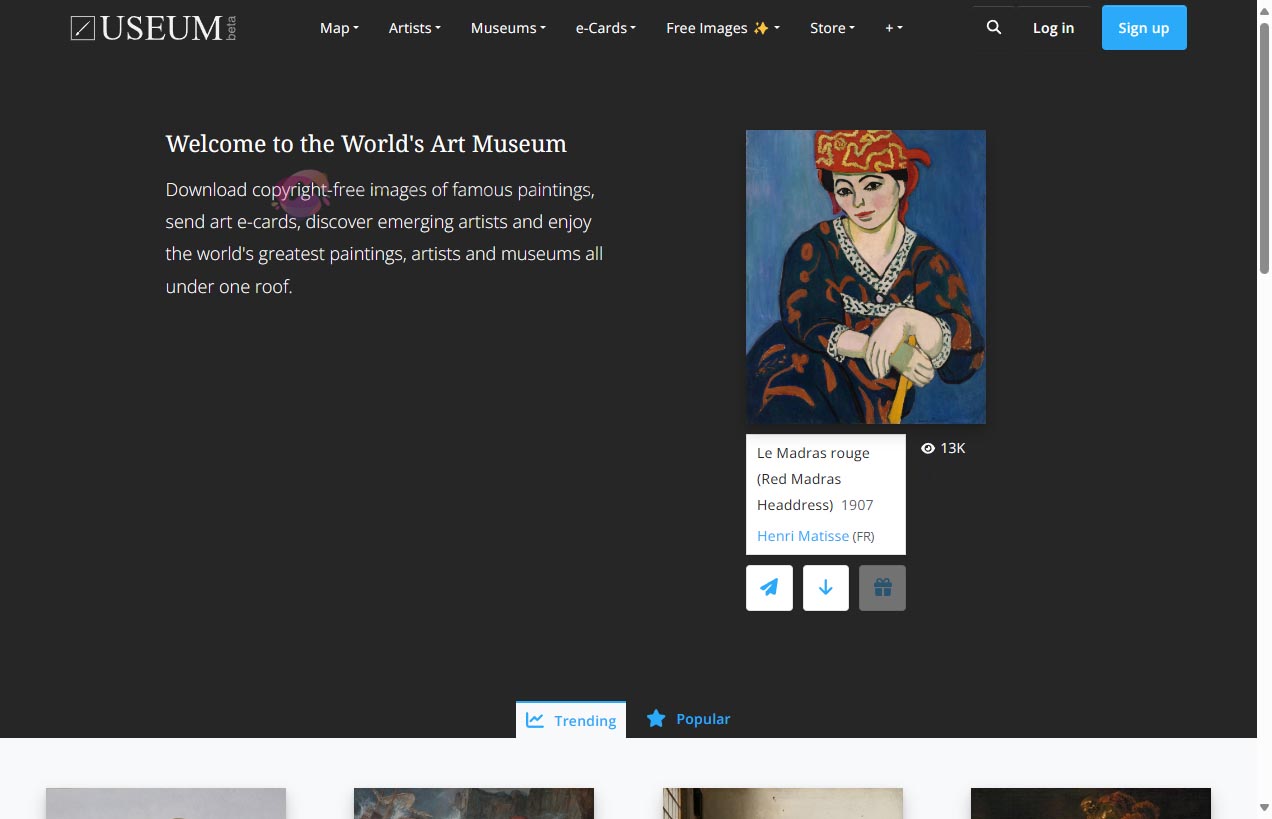This screenshot has width=1272, height=819.
Task: Click the chart icon on the Trending tab
Action: click(x=535, y=720)
